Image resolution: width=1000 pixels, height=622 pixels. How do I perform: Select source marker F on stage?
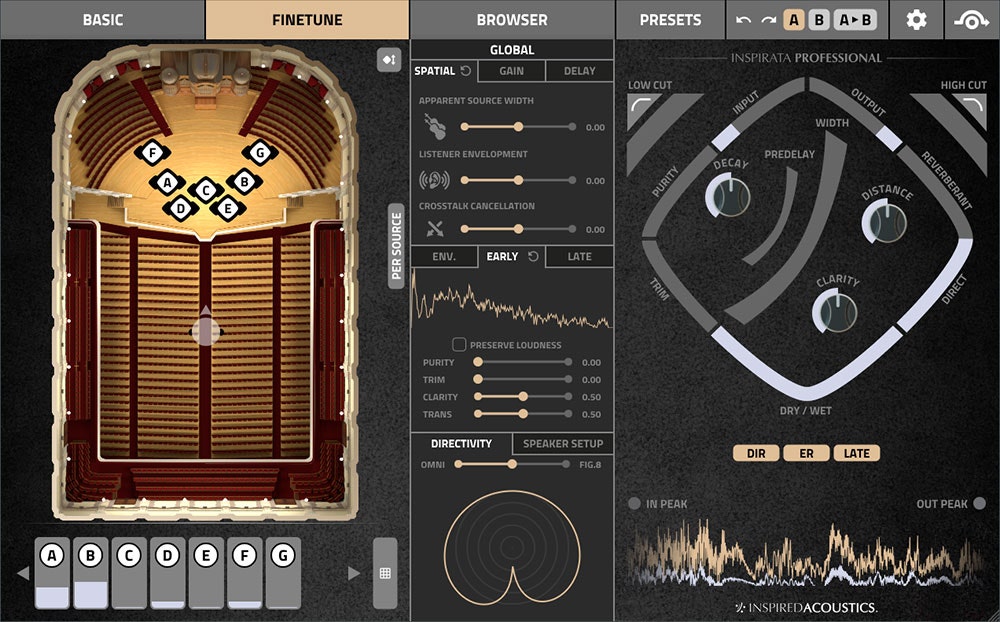(x=152, y=153)
